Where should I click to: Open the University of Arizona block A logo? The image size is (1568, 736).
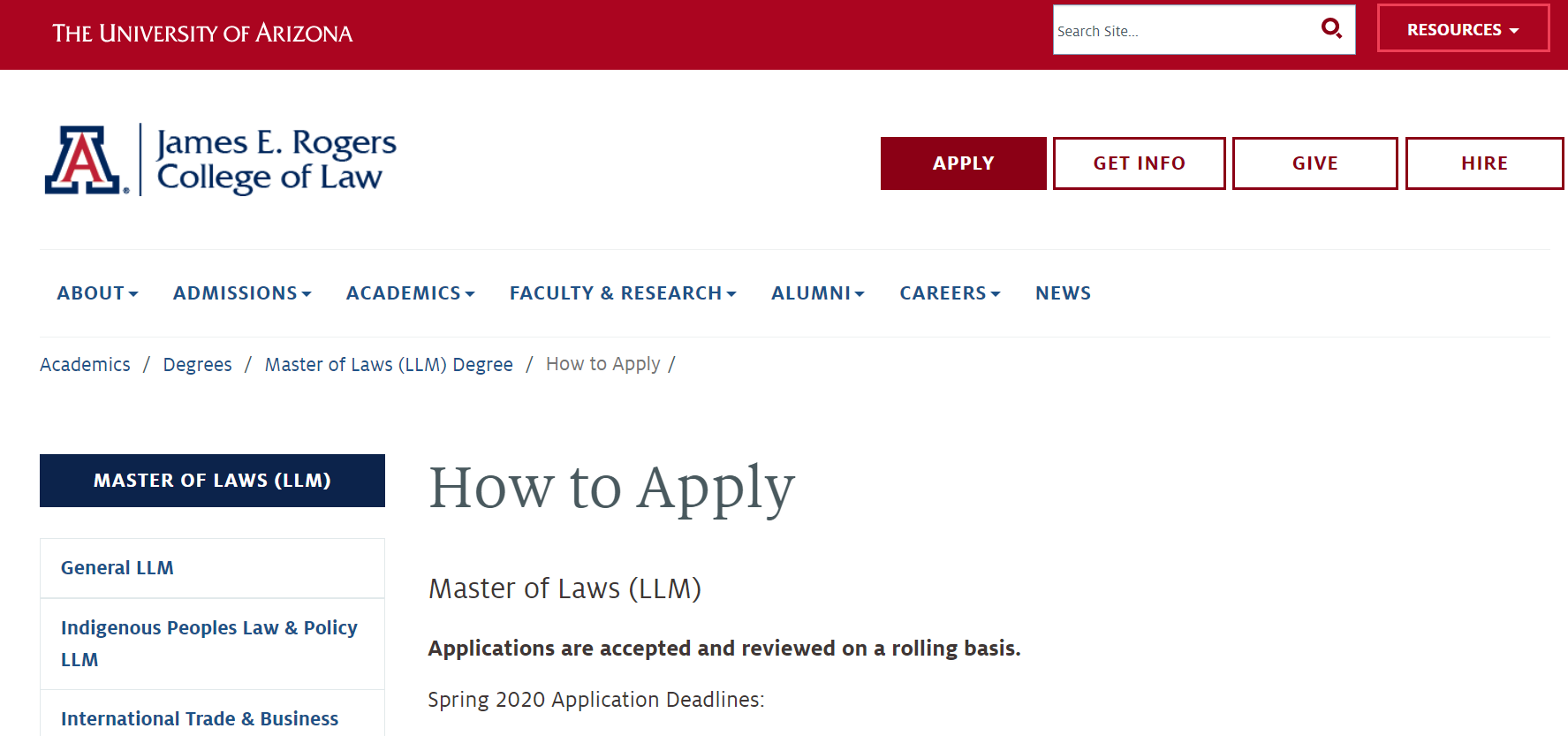(x=86, y=160)
